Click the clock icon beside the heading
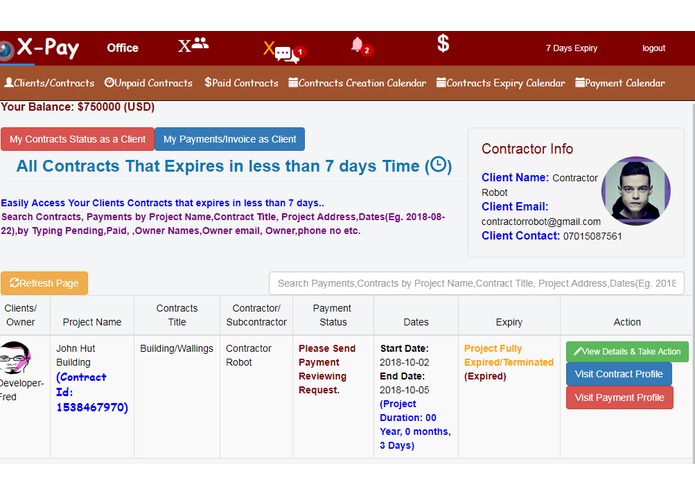Screen dimensions: 695x494 438,165
